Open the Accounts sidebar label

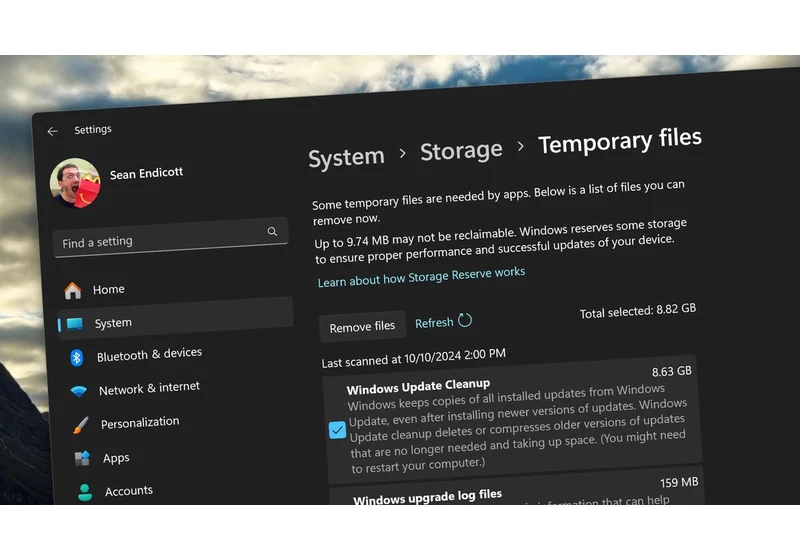(x=129, y=491)
